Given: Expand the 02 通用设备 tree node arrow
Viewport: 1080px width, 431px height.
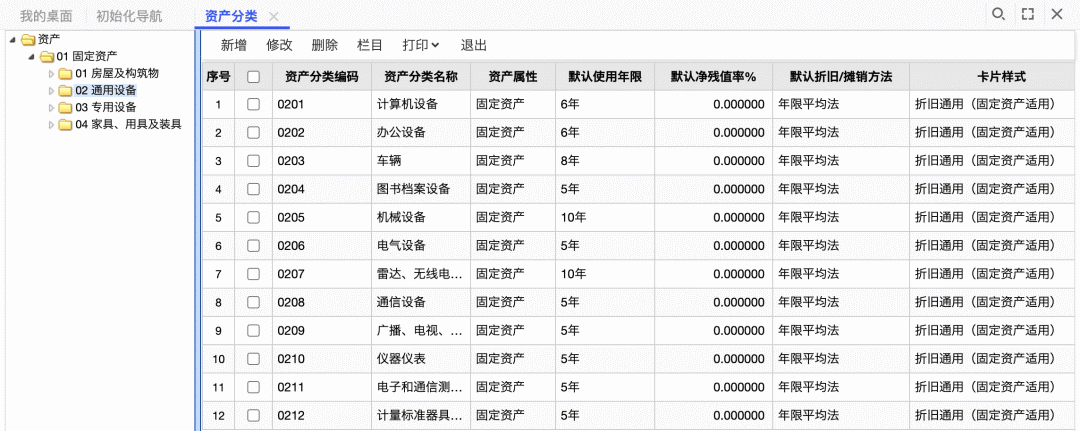Looking at the screenshot, I should 50,90.
